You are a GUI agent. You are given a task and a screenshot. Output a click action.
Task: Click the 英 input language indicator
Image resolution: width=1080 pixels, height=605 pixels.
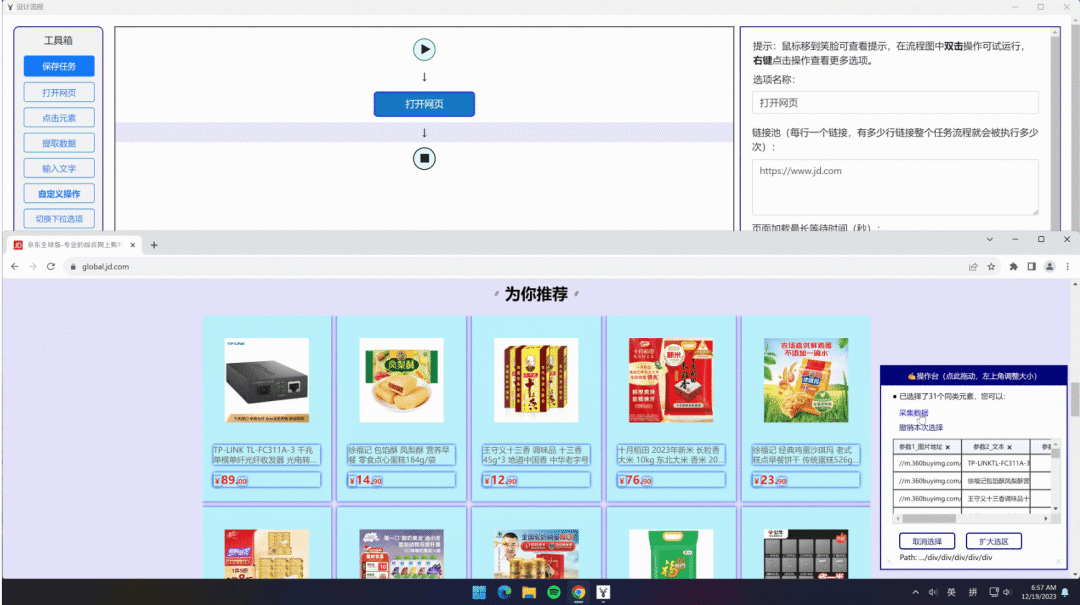951,593
